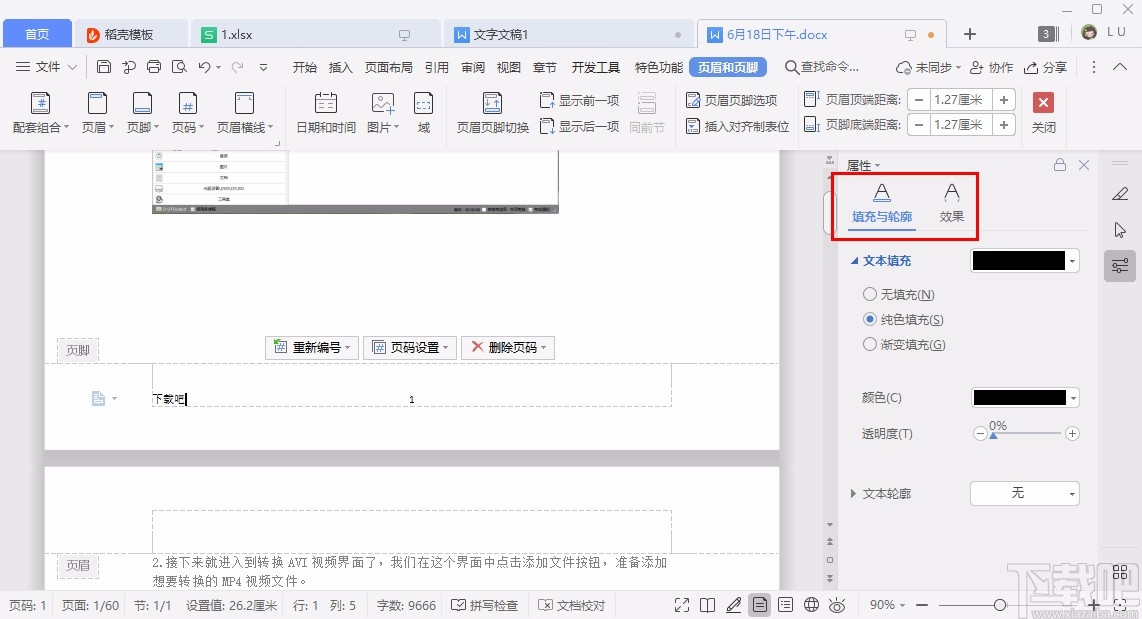
Task: Insert date and time into the header
Action: pyautogui.click(x=325, y=112)
